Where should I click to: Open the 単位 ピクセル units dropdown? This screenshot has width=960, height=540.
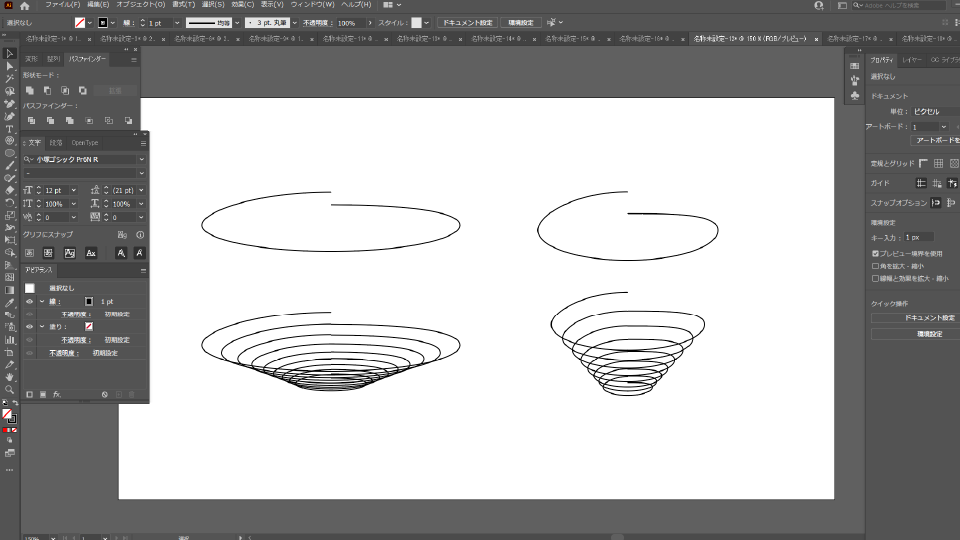pos(930,111)
